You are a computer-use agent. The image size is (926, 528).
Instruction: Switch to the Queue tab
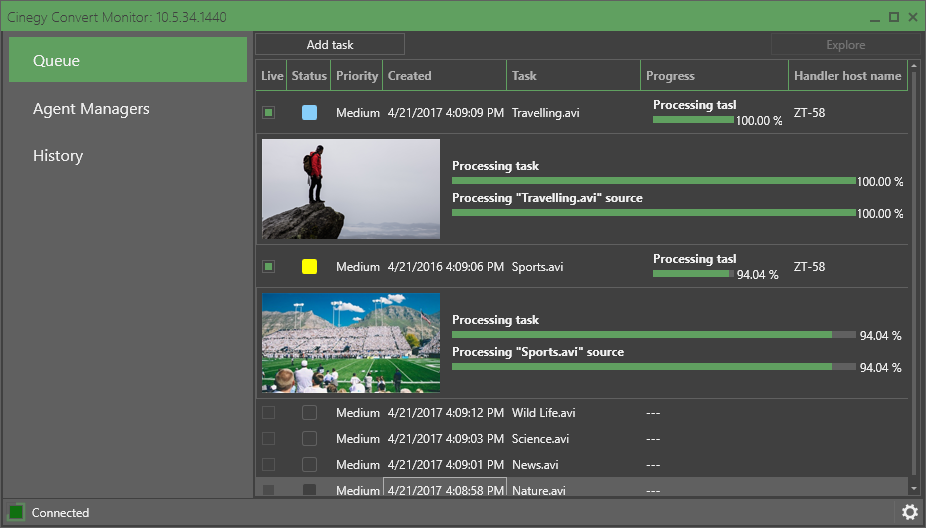pos(128,60)
